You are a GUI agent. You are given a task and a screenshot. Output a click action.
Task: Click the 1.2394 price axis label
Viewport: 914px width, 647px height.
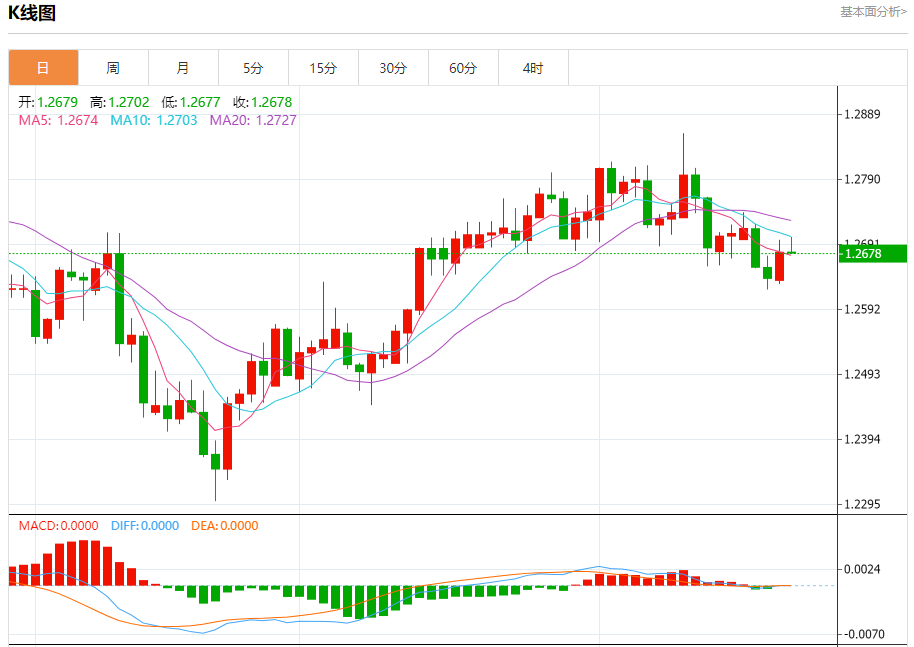click(862, 439)
